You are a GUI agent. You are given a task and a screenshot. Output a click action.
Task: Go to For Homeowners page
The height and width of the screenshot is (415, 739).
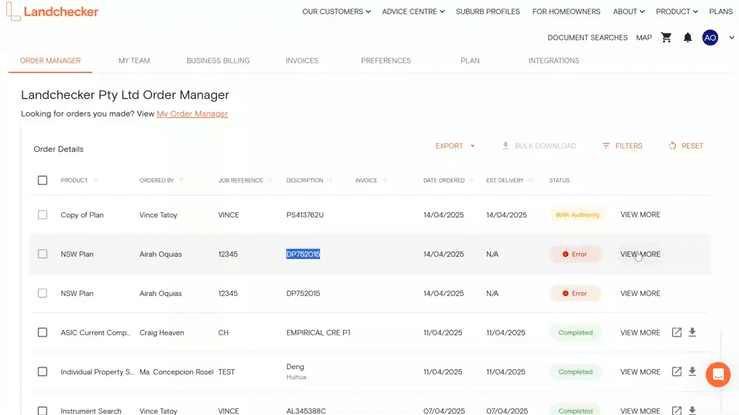point(566,11)
